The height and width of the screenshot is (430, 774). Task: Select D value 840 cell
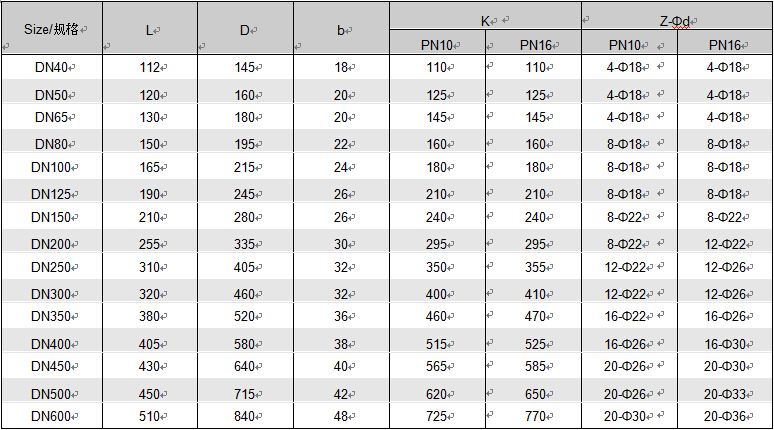245,416
